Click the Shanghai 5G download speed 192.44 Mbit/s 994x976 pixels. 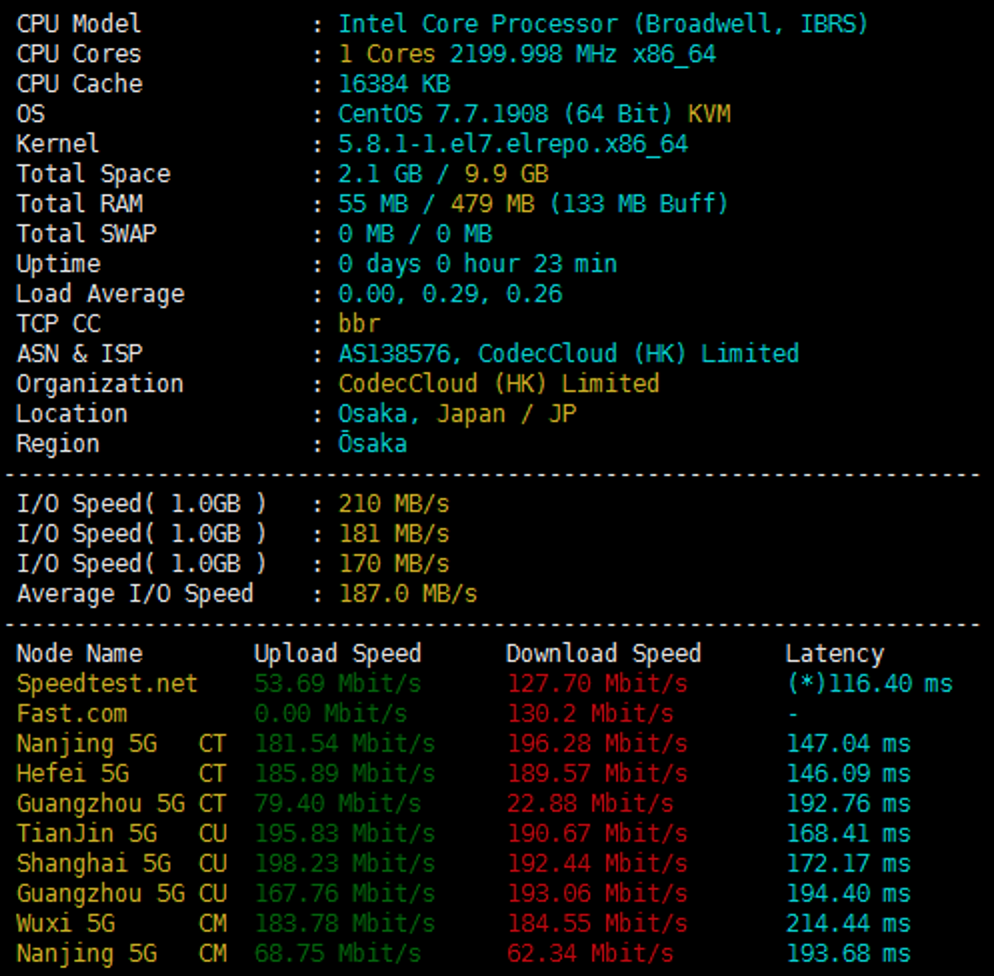point(597,864)
